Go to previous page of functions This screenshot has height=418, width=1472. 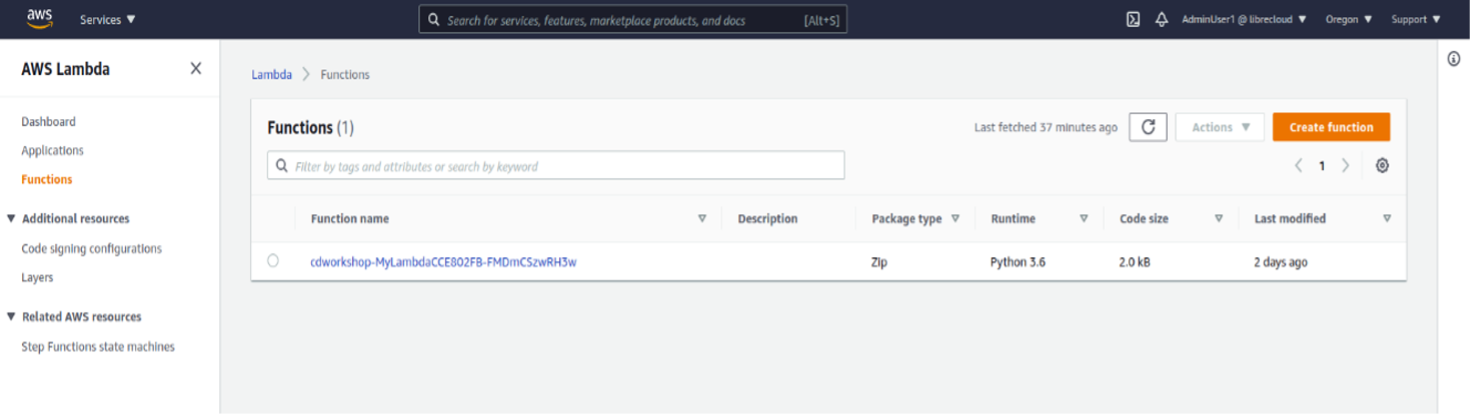click(1298, 166)
